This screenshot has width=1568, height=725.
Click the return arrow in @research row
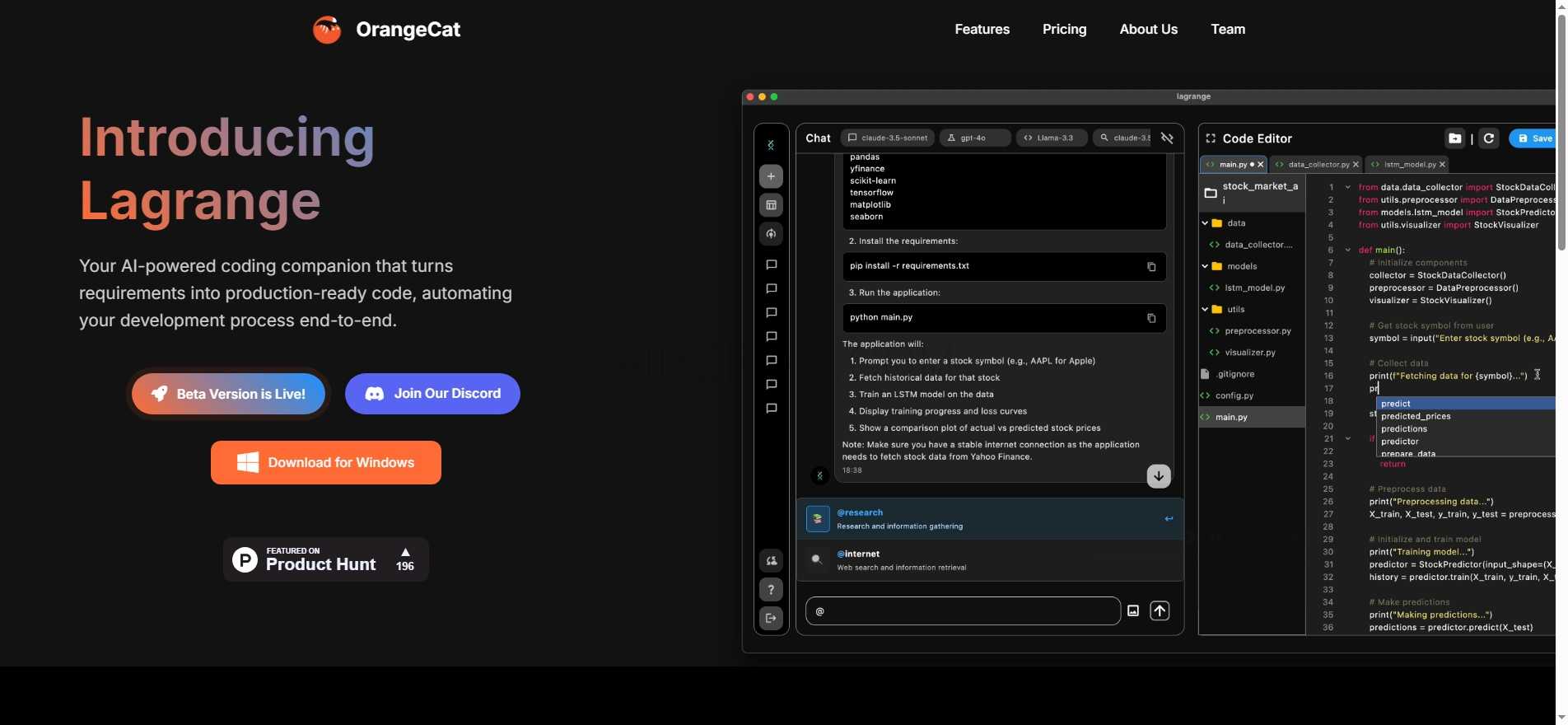coord(1169,519)
